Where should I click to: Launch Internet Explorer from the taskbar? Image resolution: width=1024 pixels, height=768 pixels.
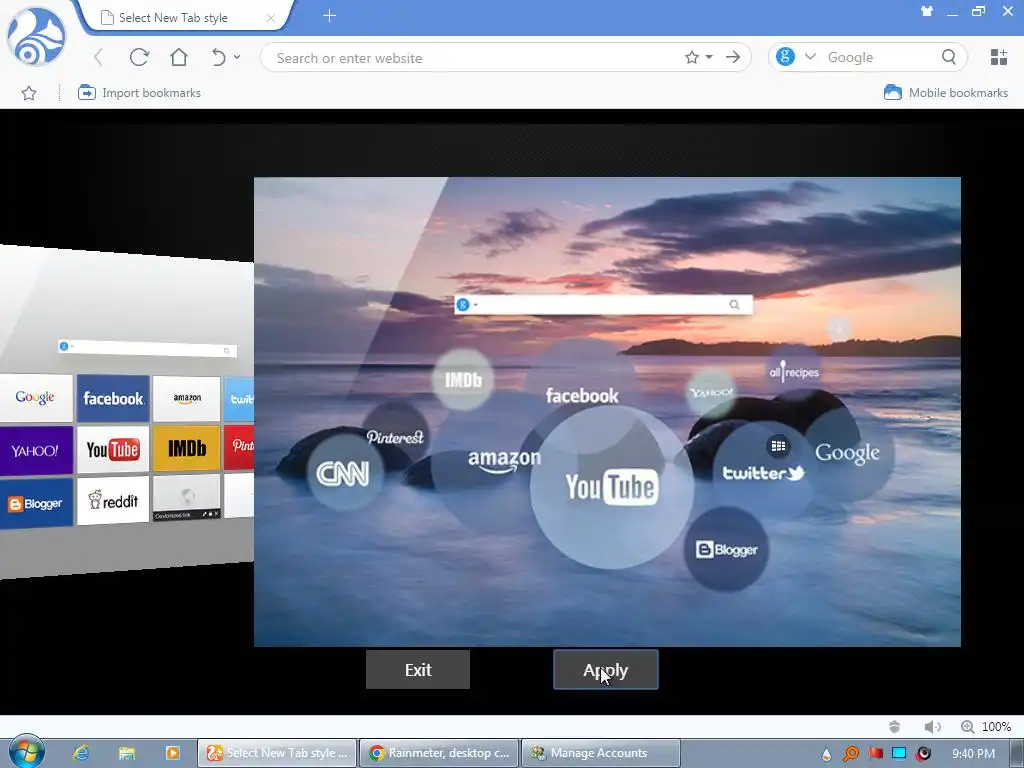tap(80, 753)
